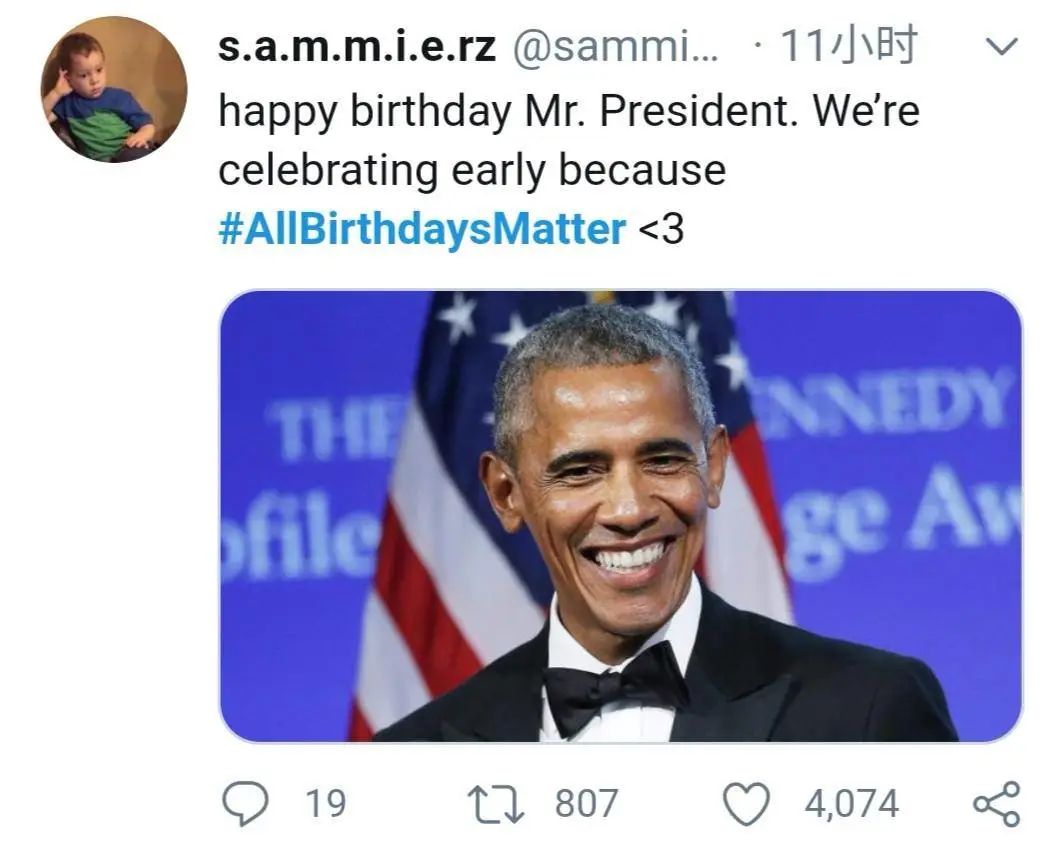Click the blurred "THE" backdrop text in photo
Screen dimensions: 1060x847
pyautogui.click(x=335, y=429)
